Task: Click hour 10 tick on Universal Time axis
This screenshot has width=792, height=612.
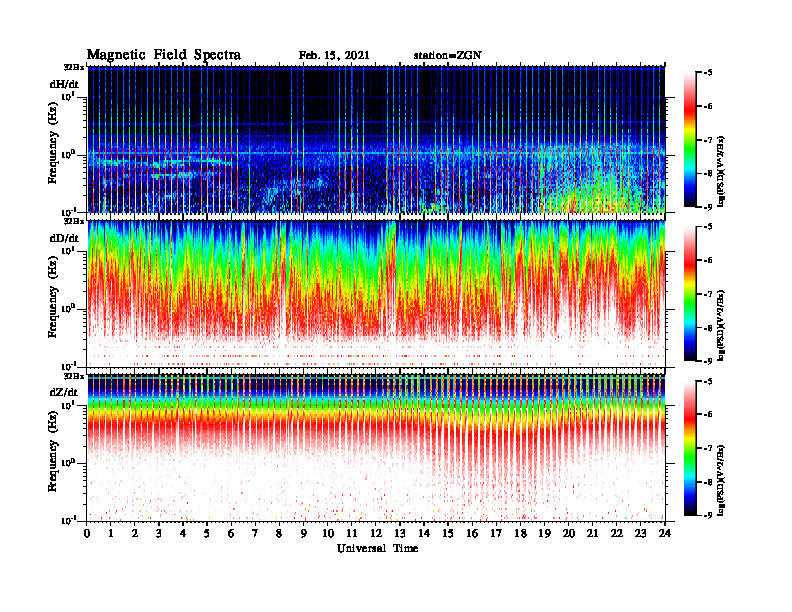Action: (x=328, y=533)
